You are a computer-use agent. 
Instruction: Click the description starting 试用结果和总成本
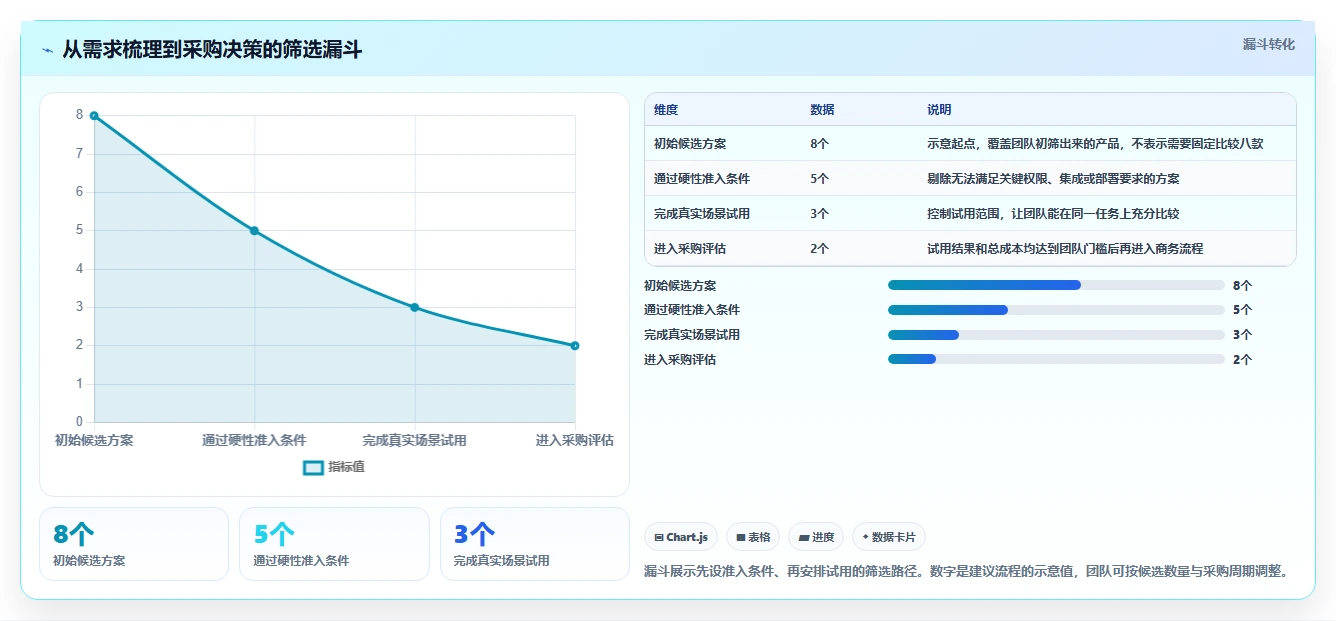pyautogui.click(x=1065, y=249)
